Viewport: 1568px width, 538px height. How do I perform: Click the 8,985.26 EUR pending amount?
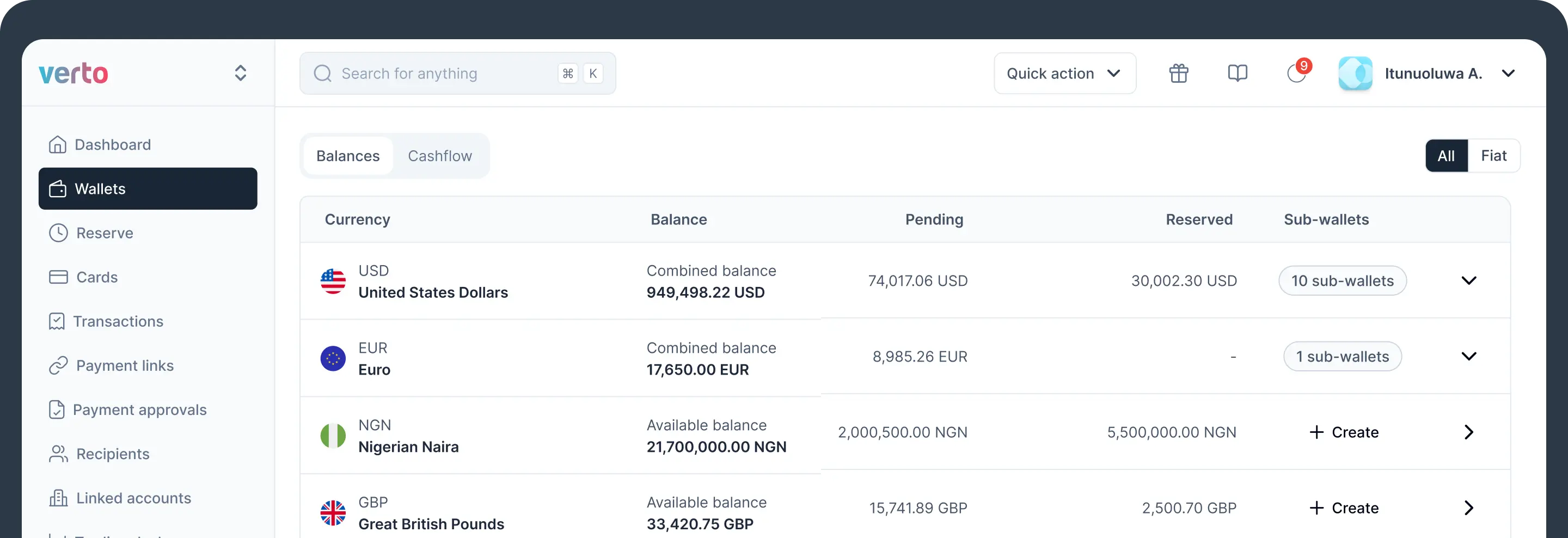tap(920, 357)
